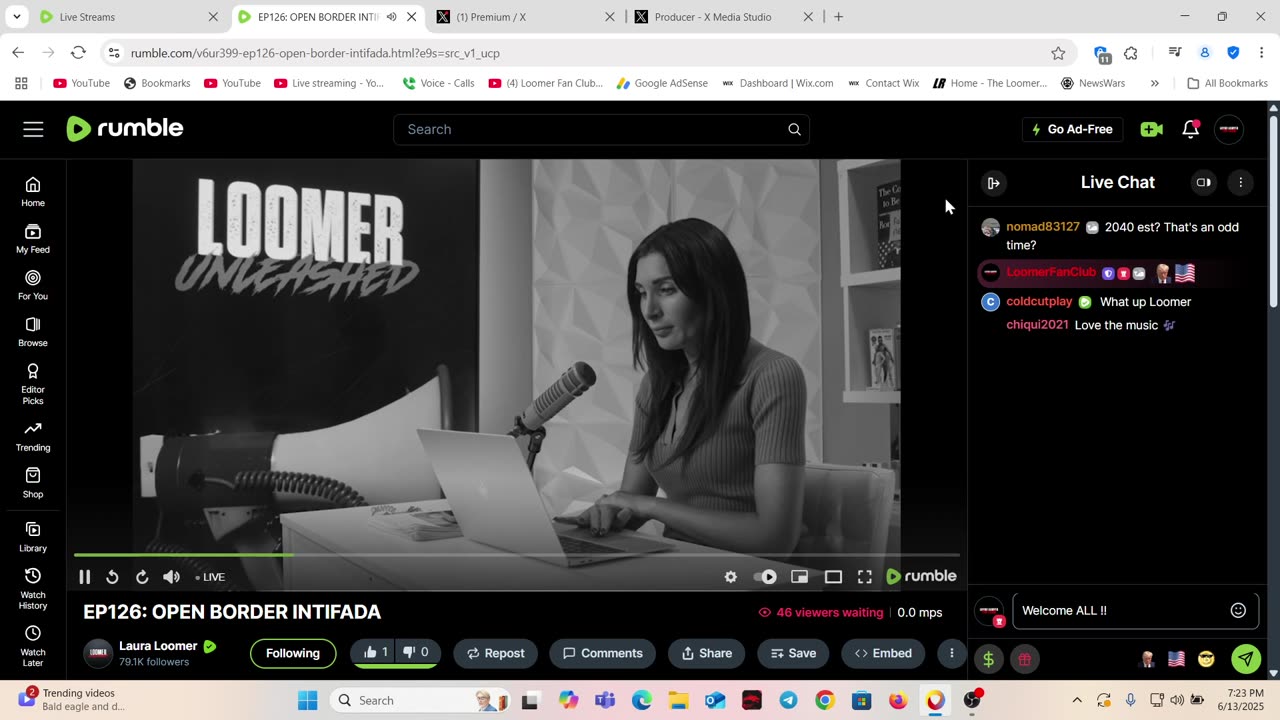Click the Embed button
The height and width of the screenshot is (720, 1280).
coord(883,653)
